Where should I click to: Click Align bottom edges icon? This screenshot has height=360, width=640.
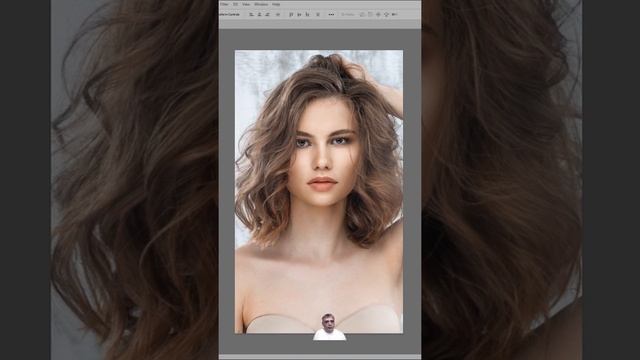(x=307, y=14)
